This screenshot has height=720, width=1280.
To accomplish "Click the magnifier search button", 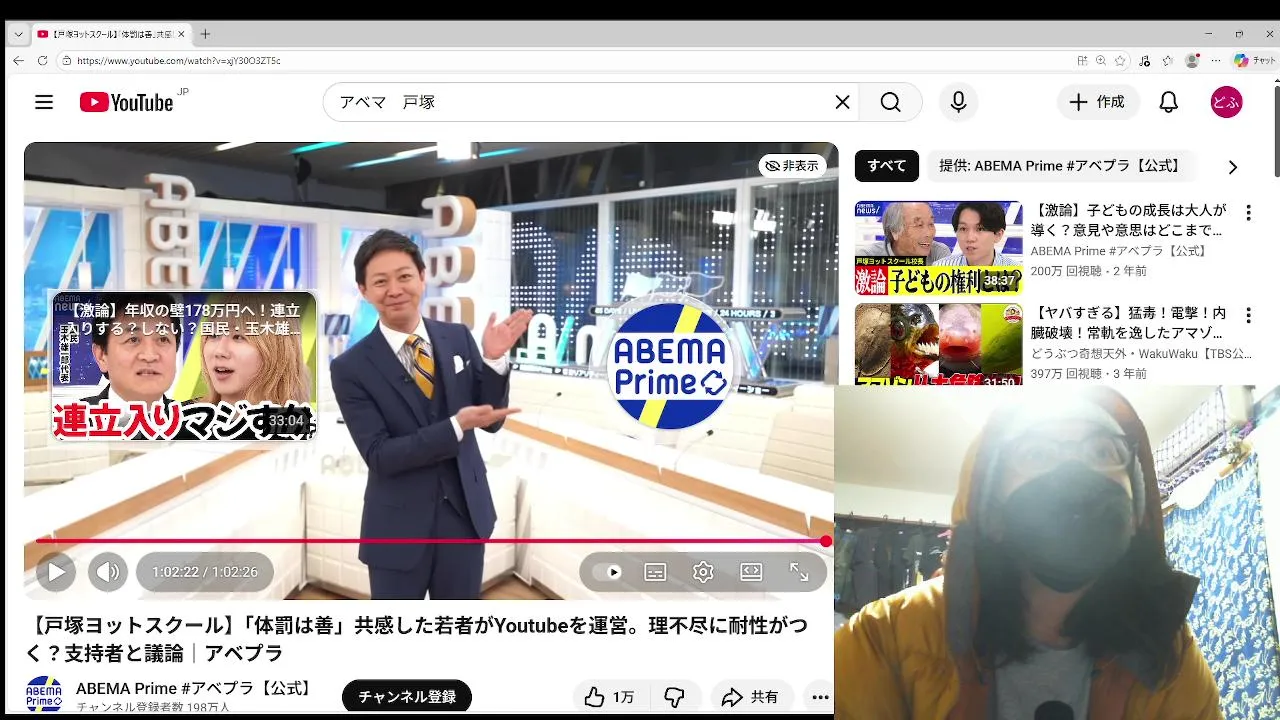I will tap(890, 102).
